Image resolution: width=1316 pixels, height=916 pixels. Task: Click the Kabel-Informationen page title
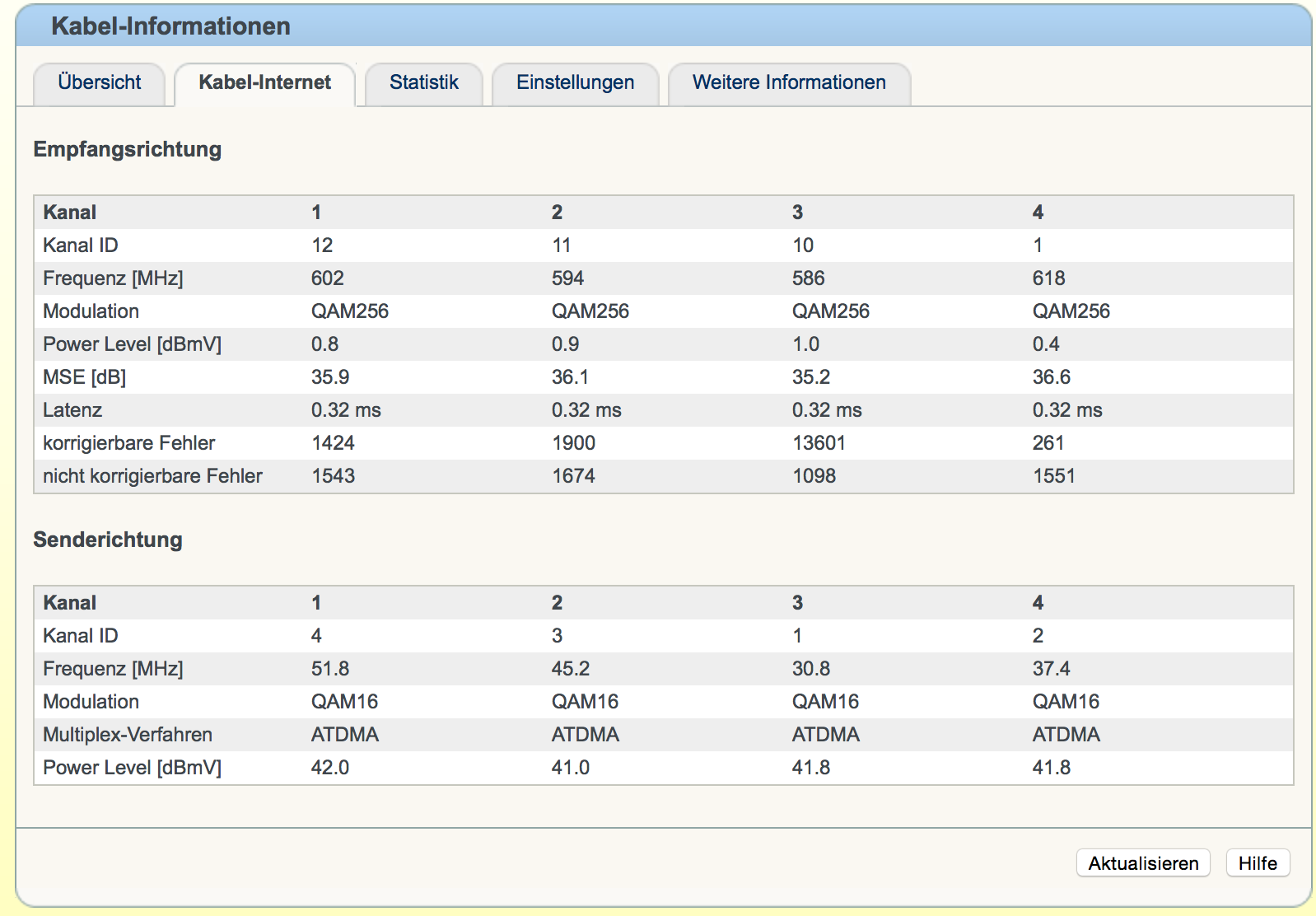[170, 26]
